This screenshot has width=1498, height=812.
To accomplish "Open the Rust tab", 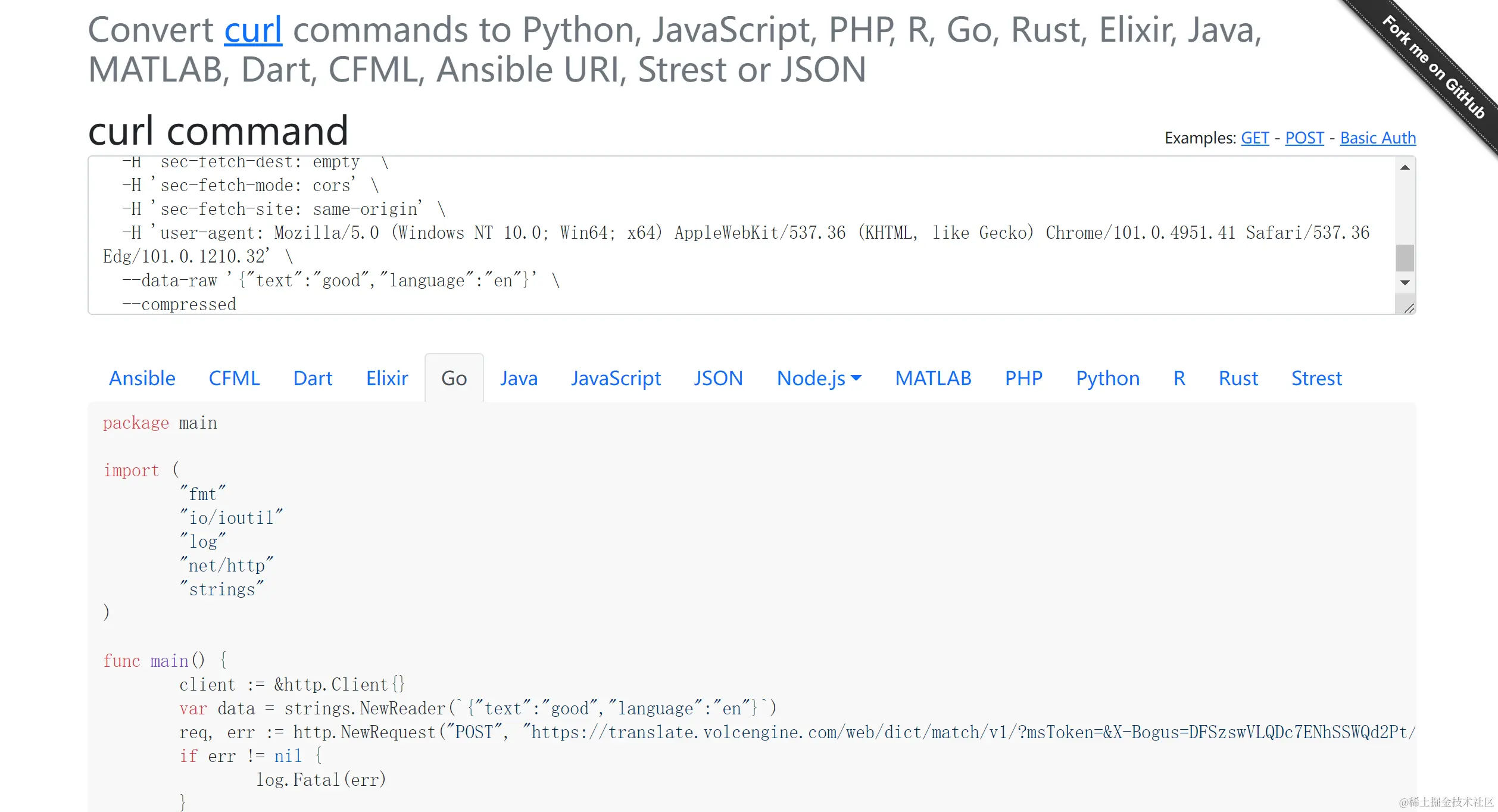I will [1238, 379].
